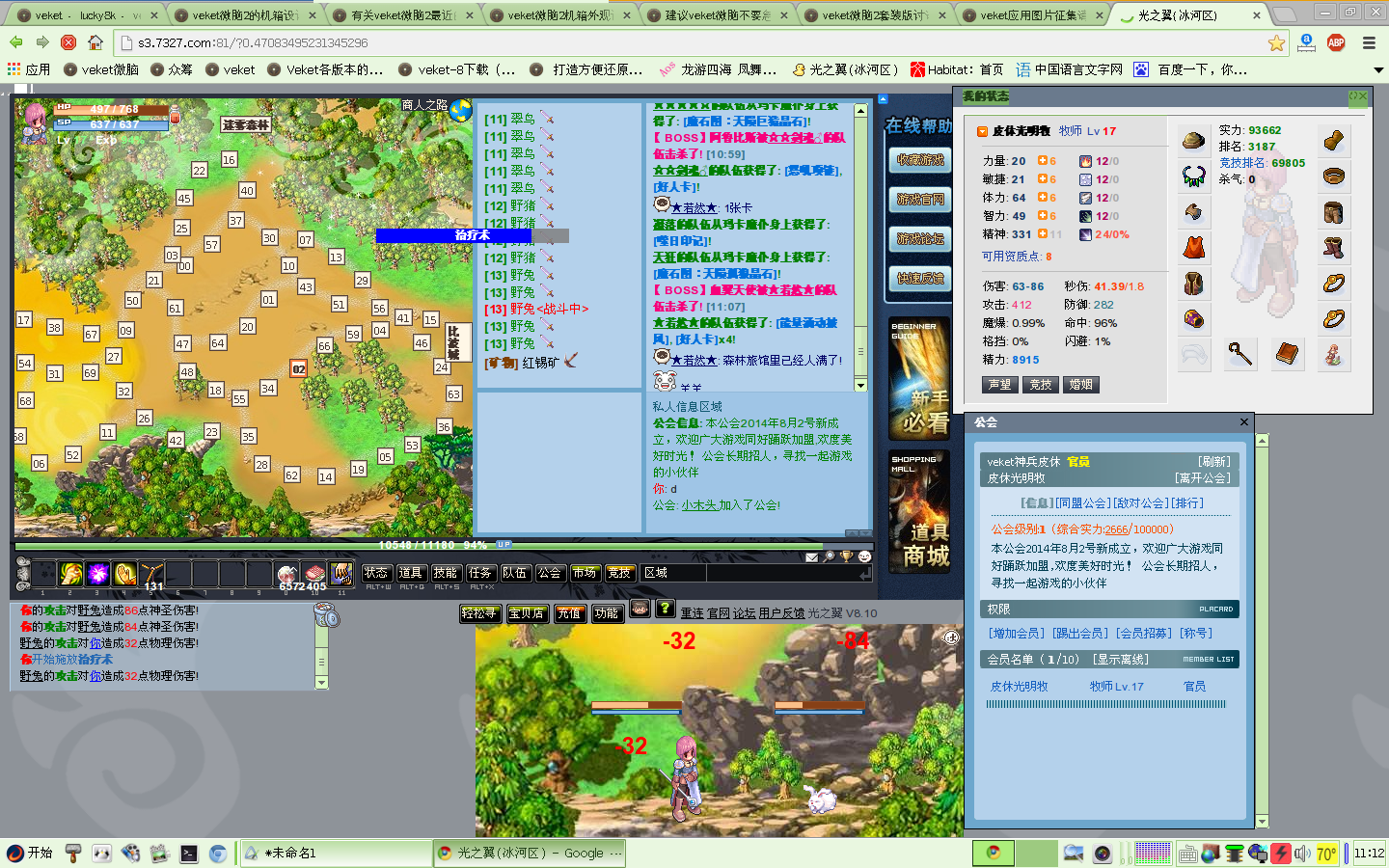
Task: Expand the bookmarks overflow arrow
Action: pyautogui.click(x=1378, y=69)
